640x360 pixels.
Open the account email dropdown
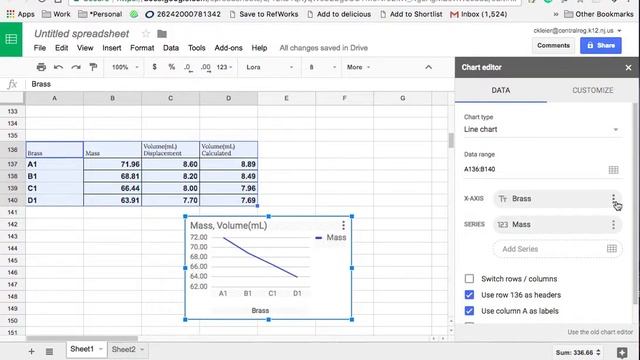coord(577,31)
